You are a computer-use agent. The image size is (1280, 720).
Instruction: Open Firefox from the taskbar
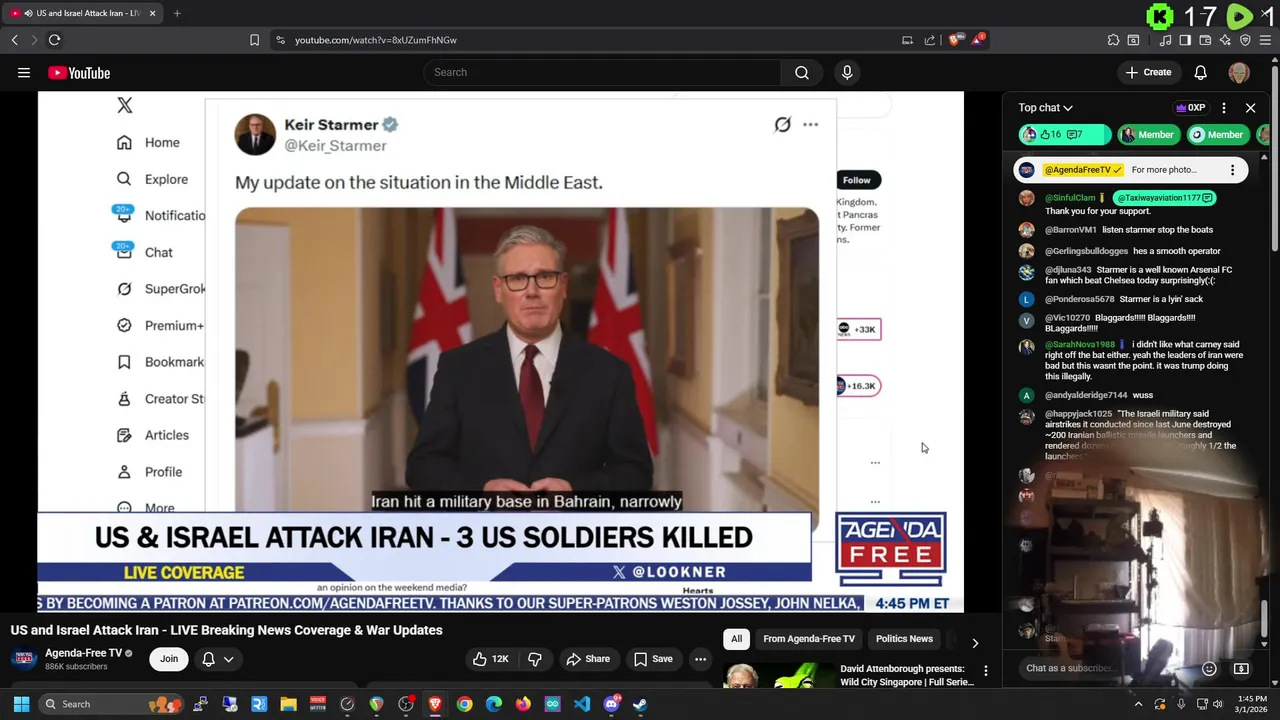(x=523, y=704)
